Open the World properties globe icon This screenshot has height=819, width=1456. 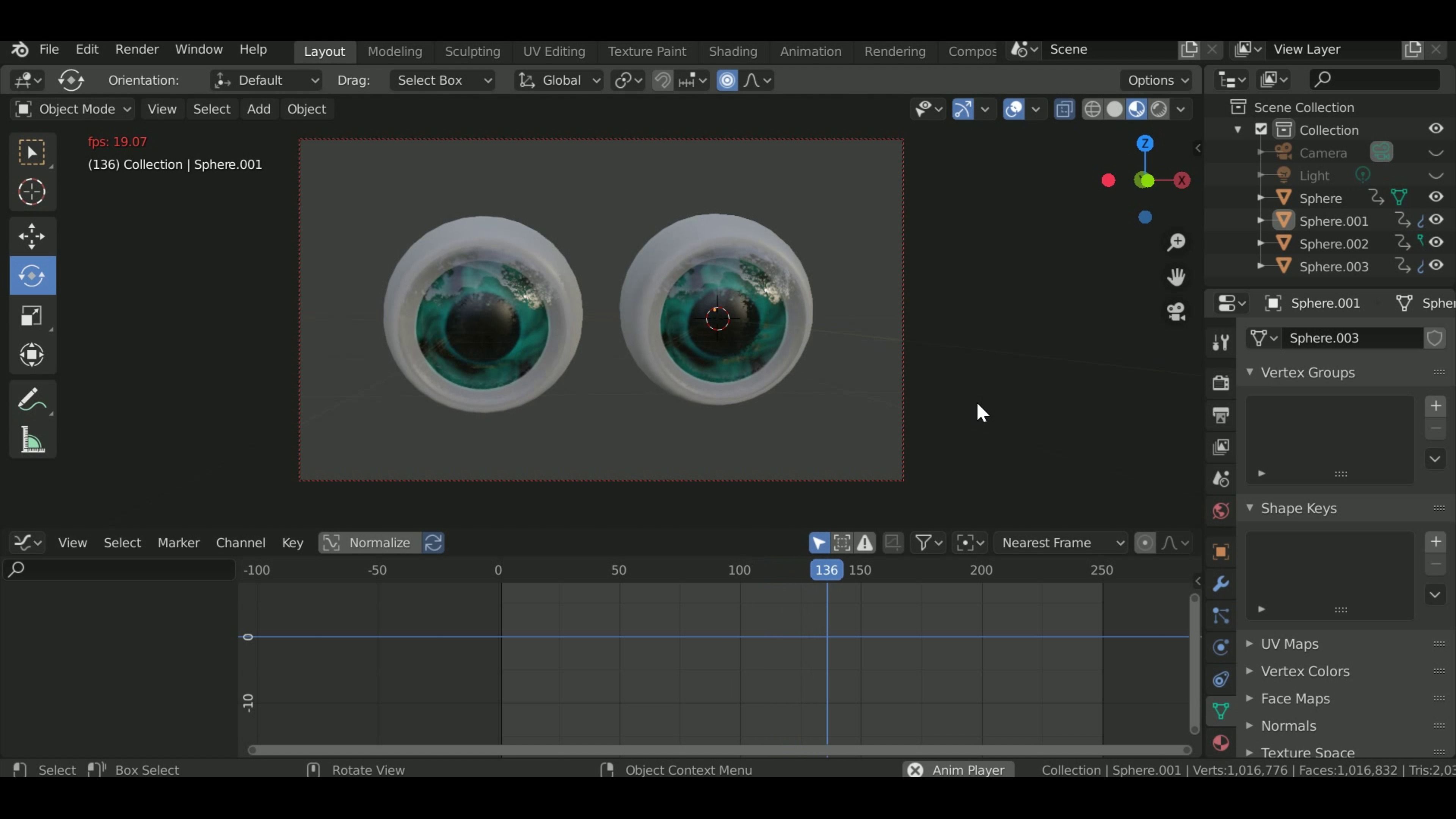pos(1221,511)
